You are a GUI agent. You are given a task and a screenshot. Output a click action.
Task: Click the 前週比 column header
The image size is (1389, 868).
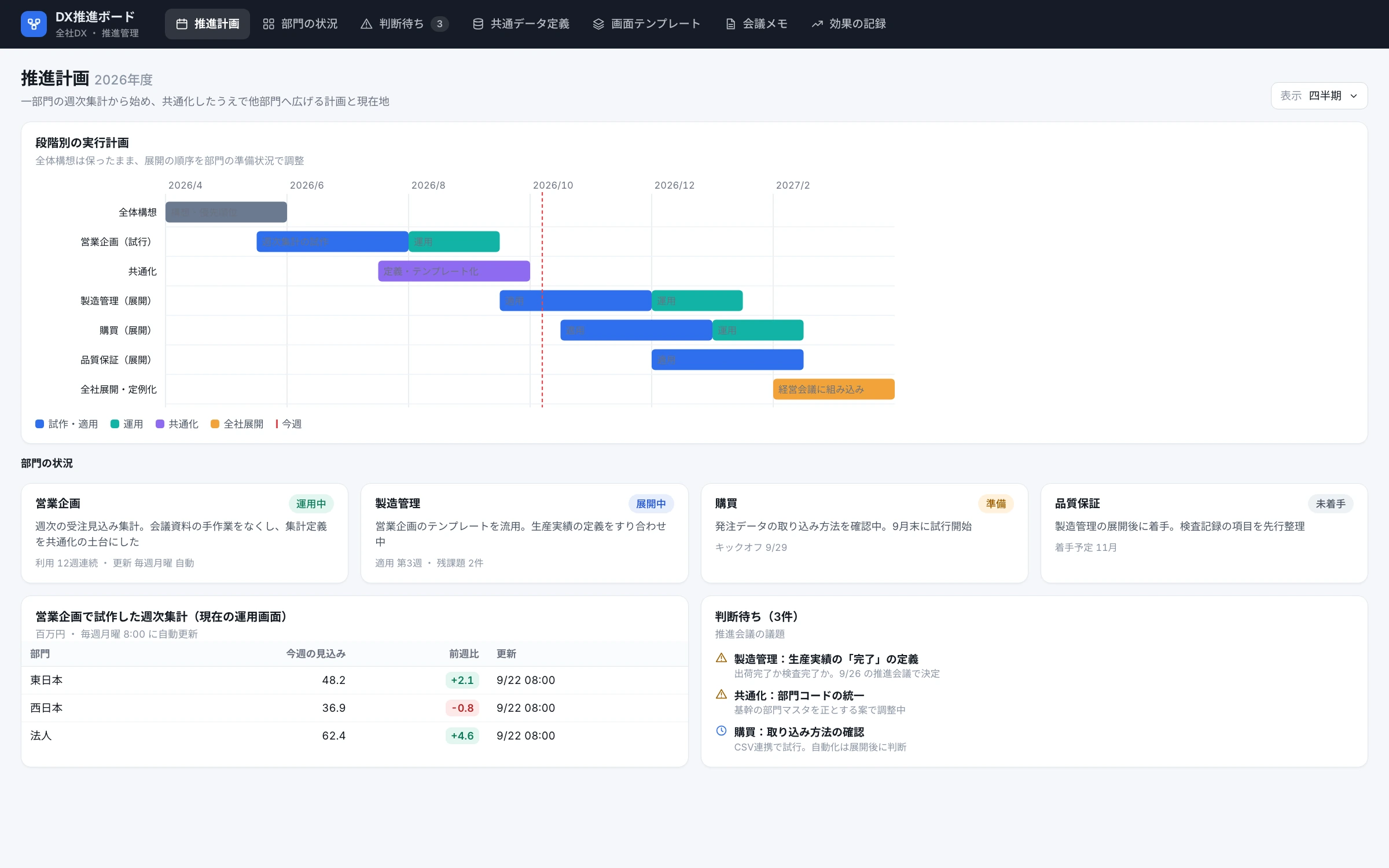[464, 654]
